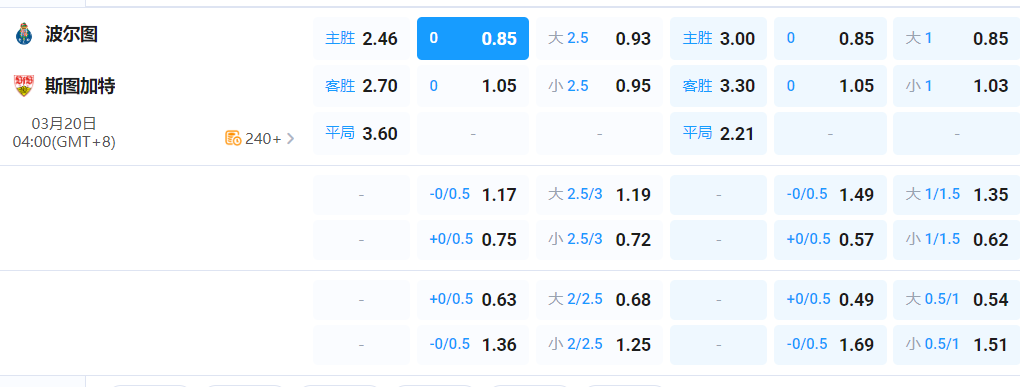Open team name 波尔图

click(72, 34)
